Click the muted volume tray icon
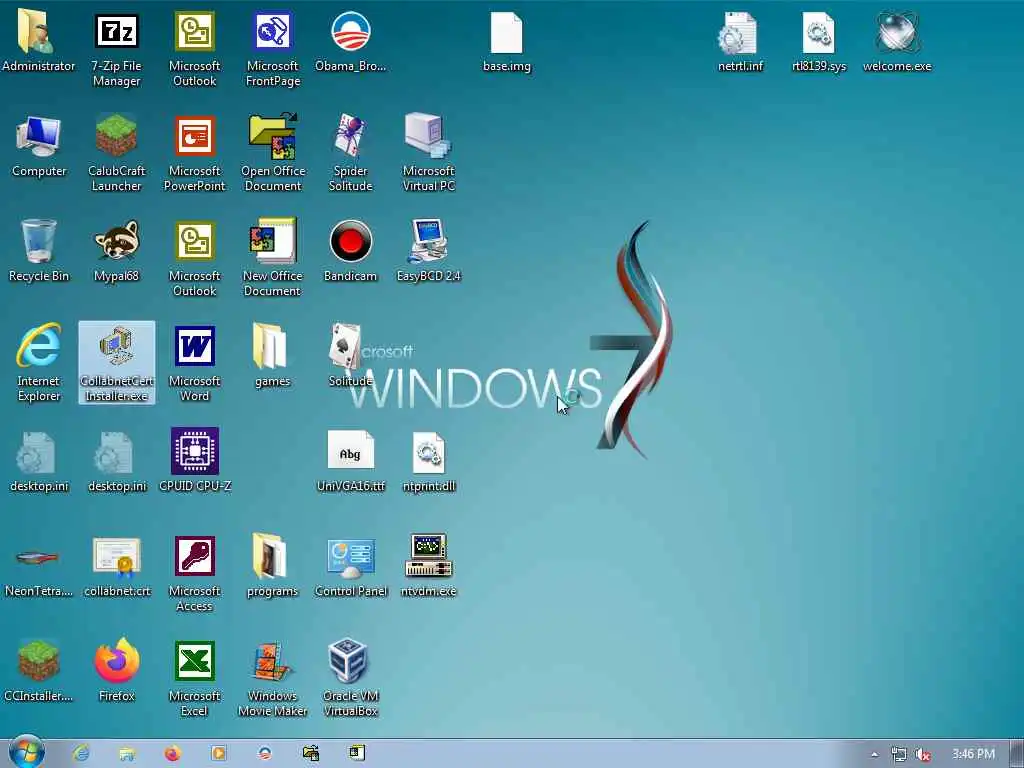Viewport: 1024px width, 768px height. pos(923,754)
